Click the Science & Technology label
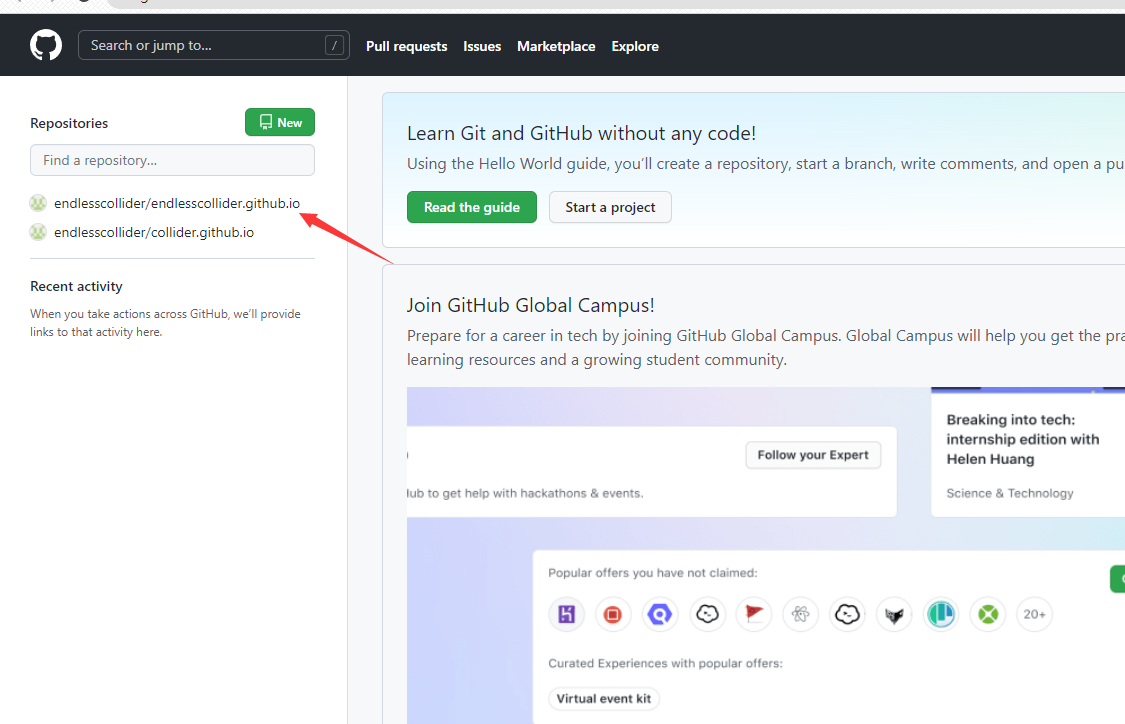Viewport: 1125px width, 724px height. click(x=1009, y=493)
